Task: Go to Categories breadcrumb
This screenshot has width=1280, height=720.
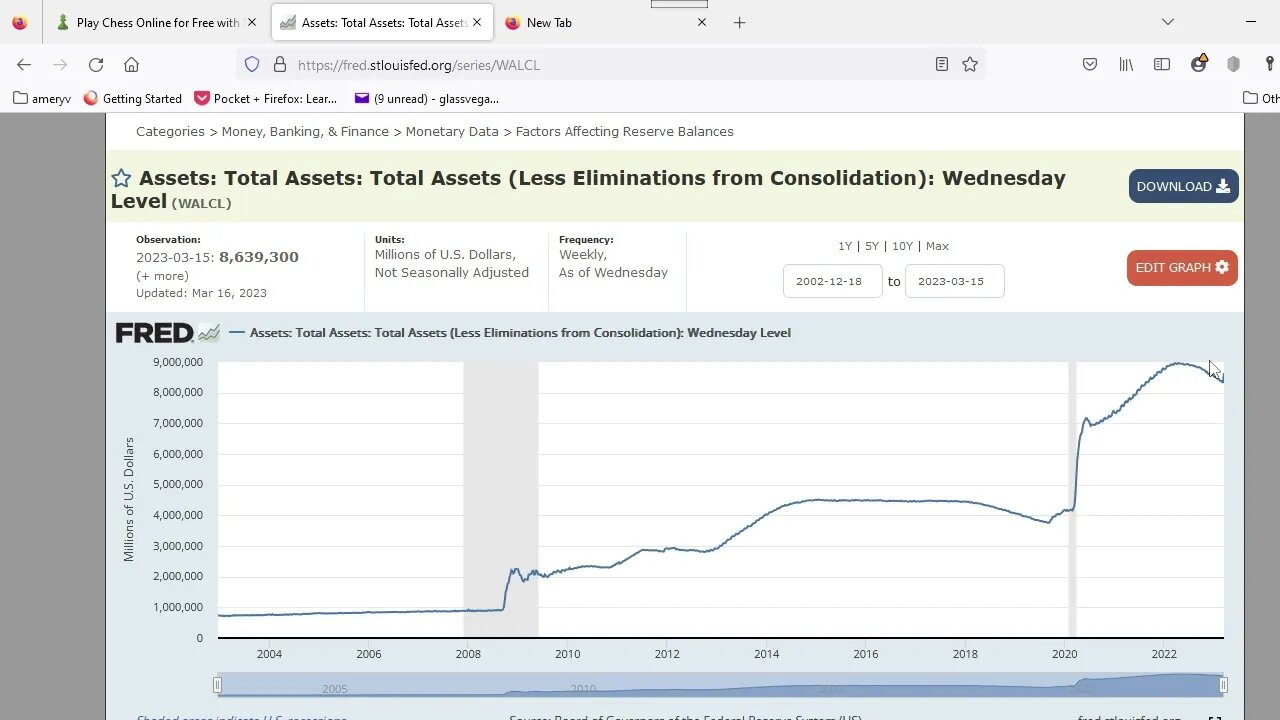Action: (x=170, y=131)
